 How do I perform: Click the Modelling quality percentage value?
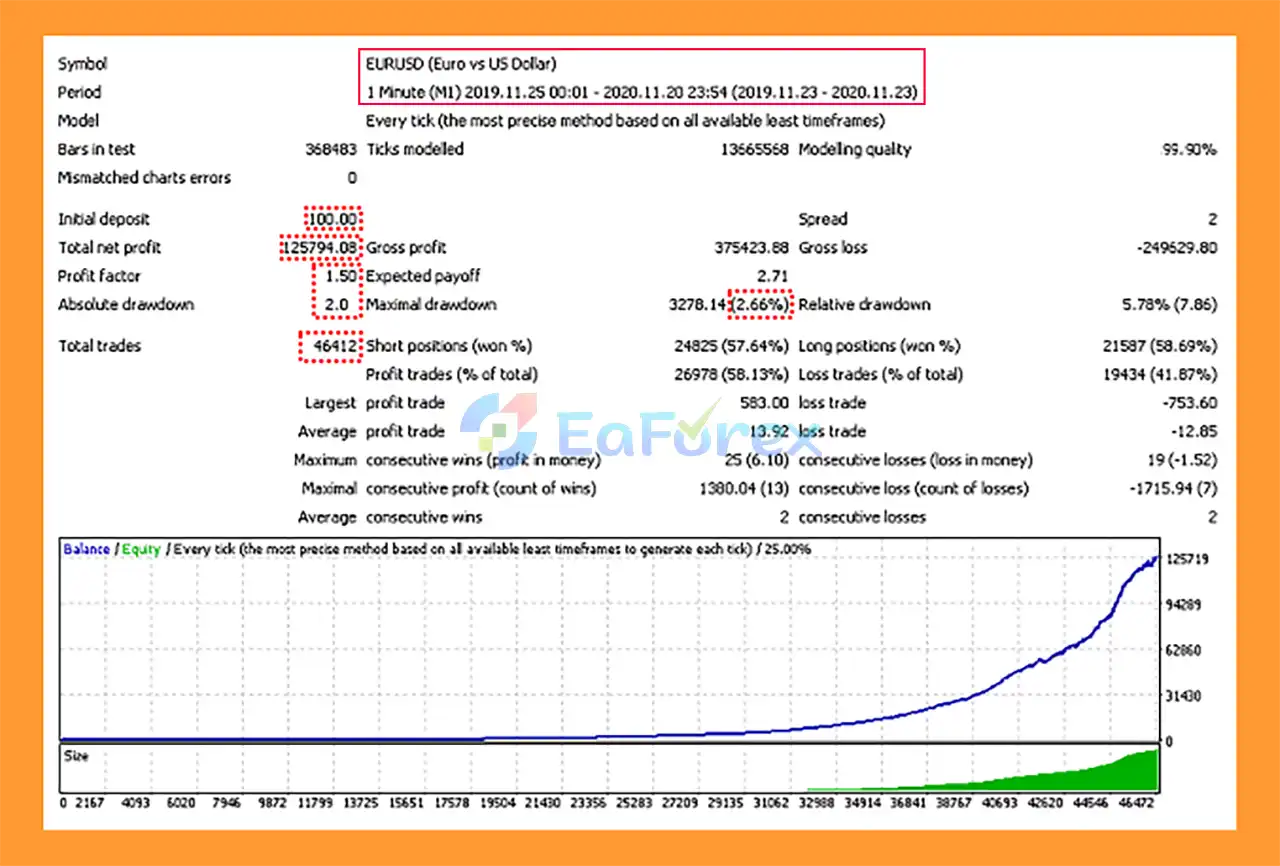point(1189,149)
